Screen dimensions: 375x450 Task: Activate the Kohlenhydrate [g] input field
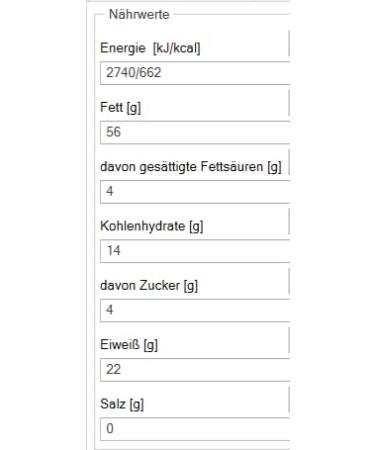coord(195,251)
